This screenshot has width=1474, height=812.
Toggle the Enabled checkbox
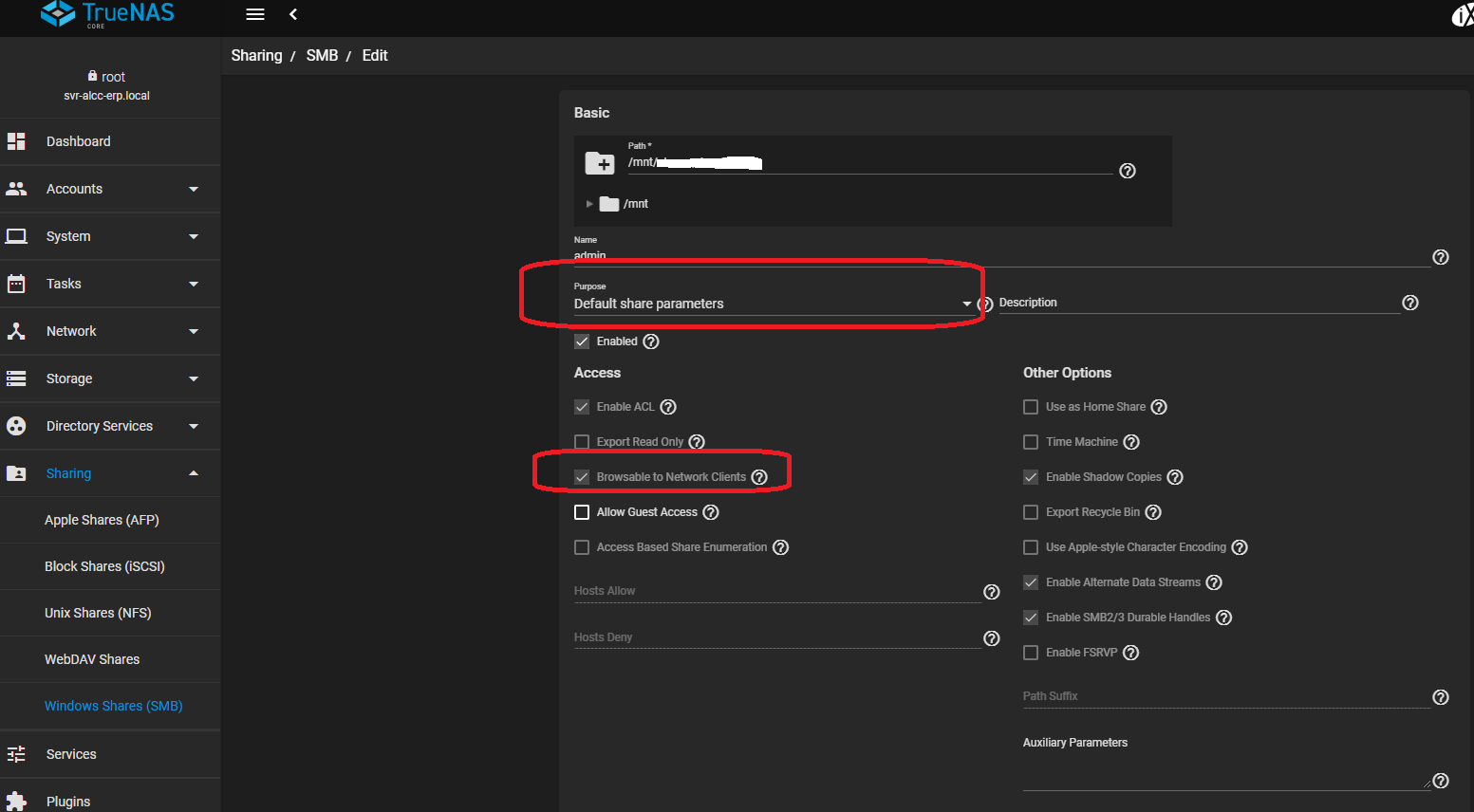click(582, 341)
